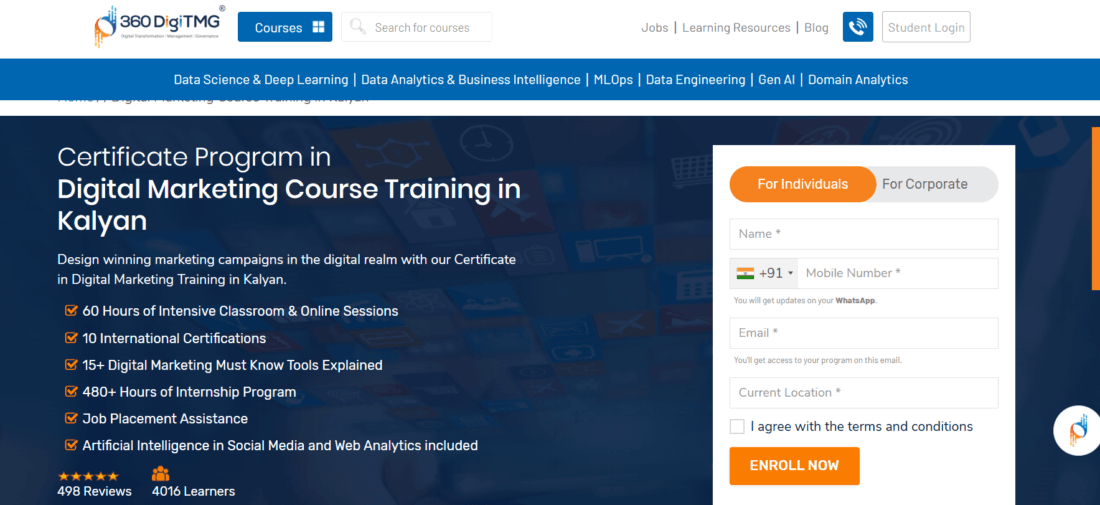Click the Email input field
Viewport: 1100px width, 505px height.
(864, 333)
